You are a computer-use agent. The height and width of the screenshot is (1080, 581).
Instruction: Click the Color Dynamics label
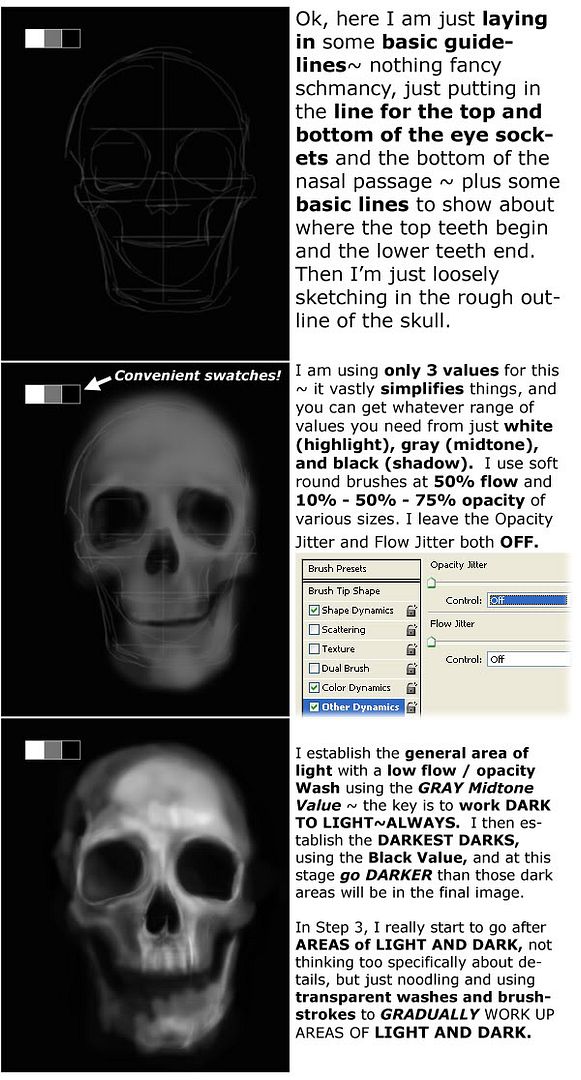(x=356, y=687)
